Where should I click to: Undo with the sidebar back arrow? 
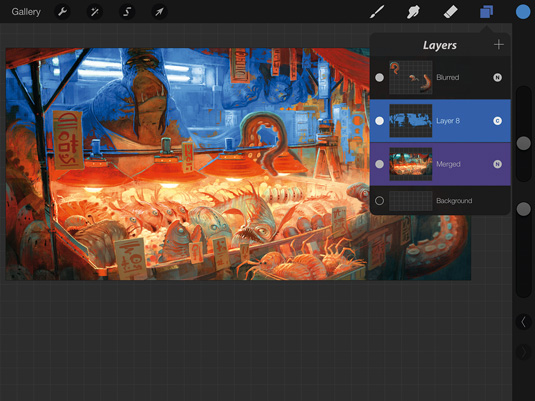(523, 322)
